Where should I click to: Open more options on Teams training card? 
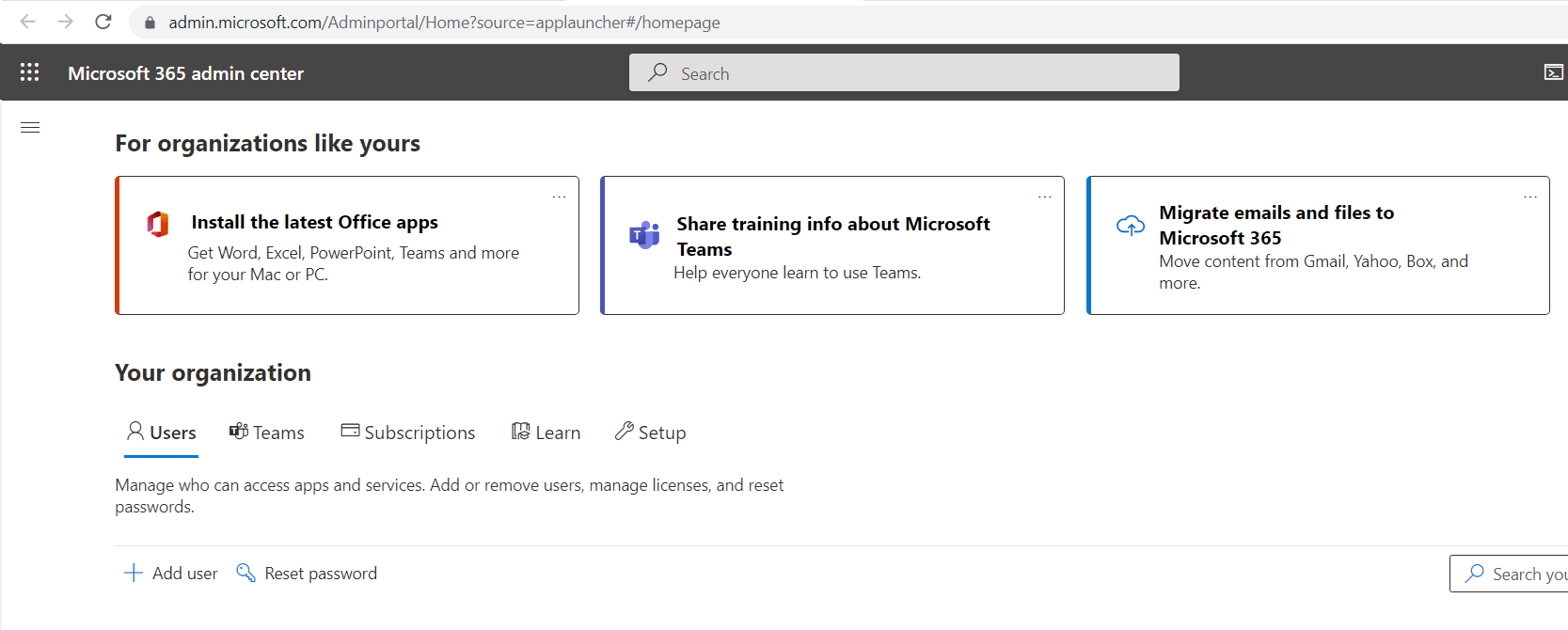pyautogui.click(x=1045, y=197)
